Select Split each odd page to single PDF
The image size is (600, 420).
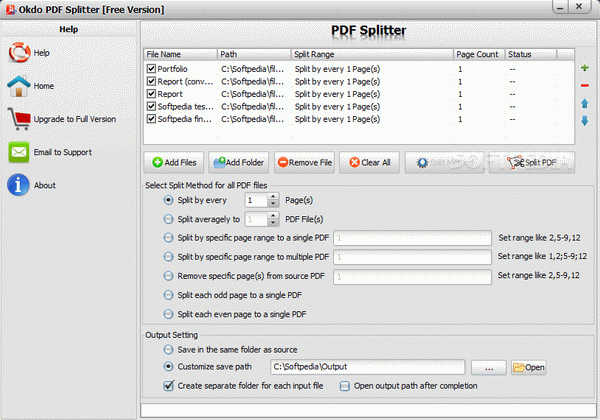pos(168,295)
